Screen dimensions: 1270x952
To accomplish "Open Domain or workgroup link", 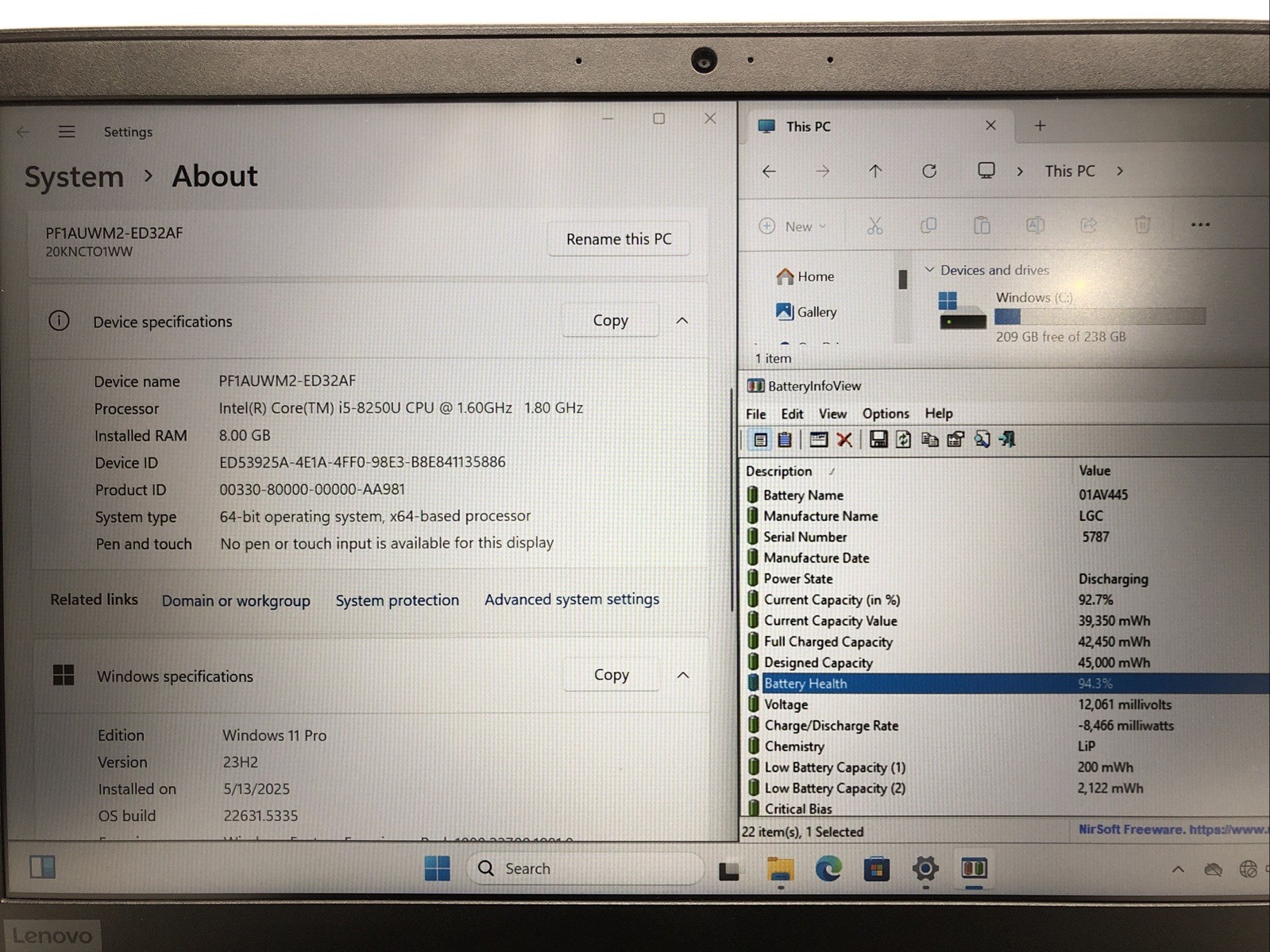I will pyautogui.click(x=236, y=600).
